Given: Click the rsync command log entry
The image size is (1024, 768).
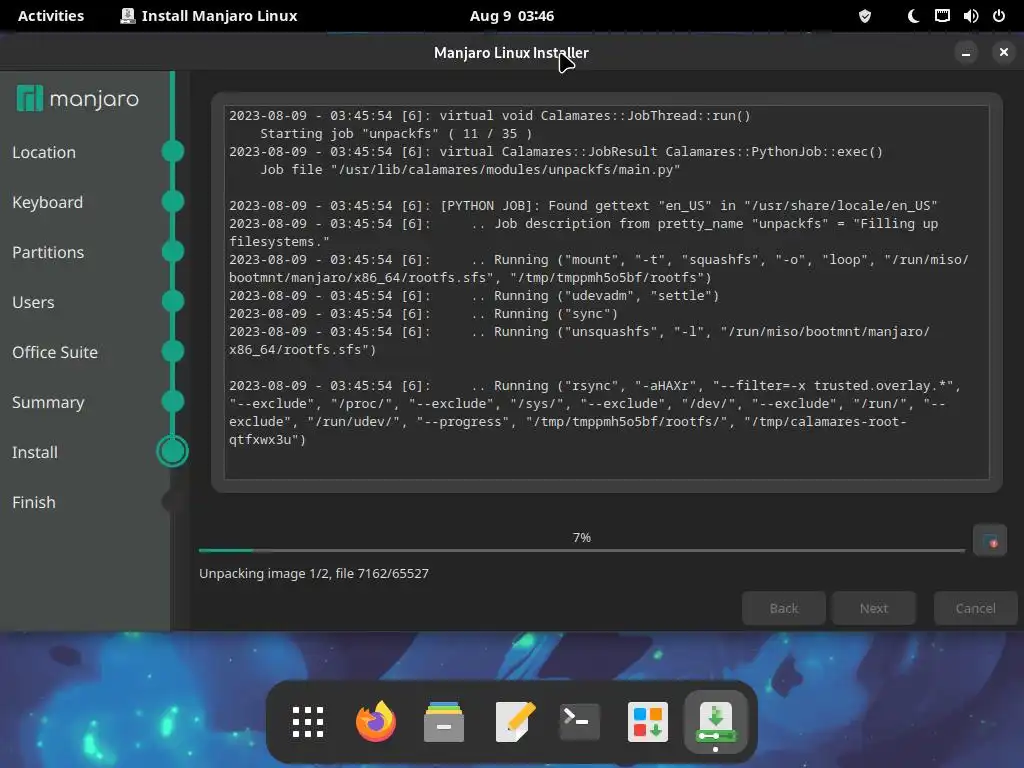Looking at the screenshot, I should click(x=595, y=413).
